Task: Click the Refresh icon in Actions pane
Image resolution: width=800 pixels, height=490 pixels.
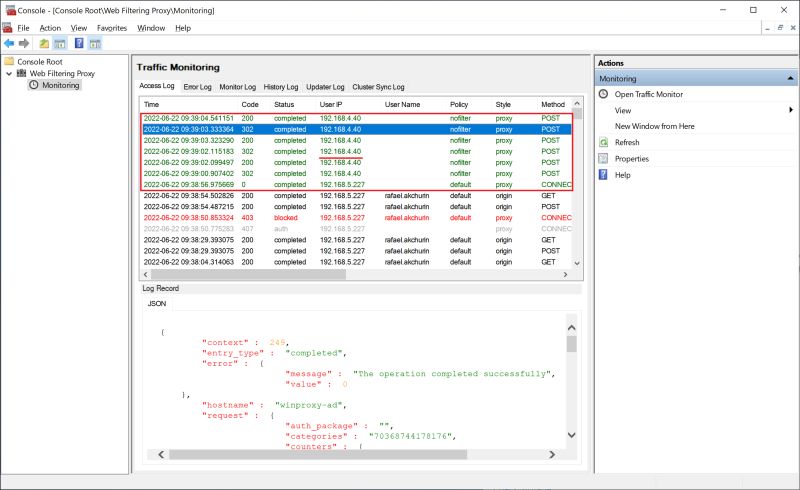Action: (x=604, y=142)
